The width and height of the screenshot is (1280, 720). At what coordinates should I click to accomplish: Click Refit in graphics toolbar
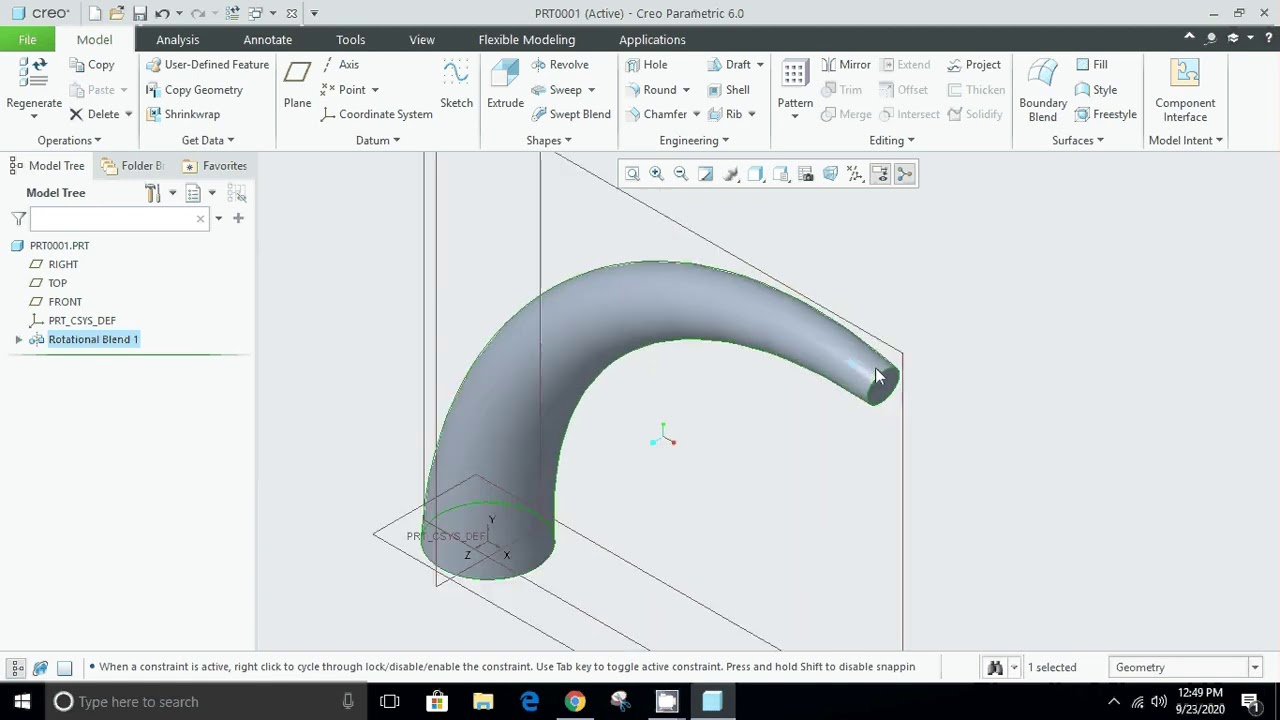pyautogui.click(x=632, y=174)
